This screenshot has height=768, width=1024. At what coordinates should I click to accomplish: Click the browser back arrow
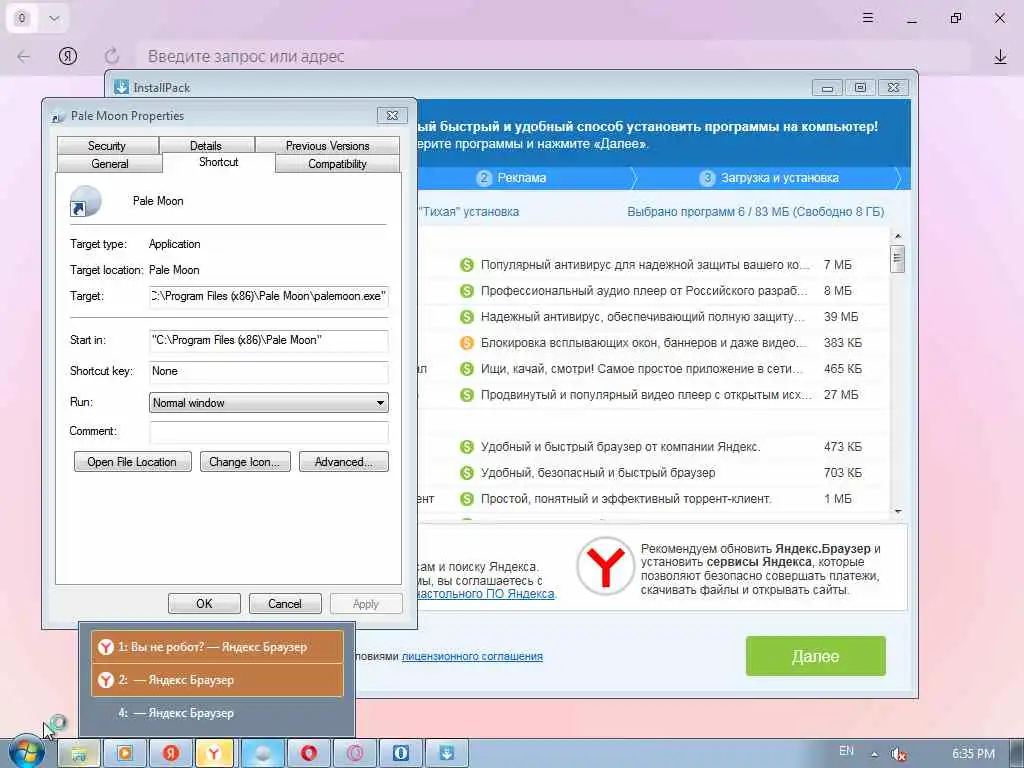pyautogui.click(x=24, y=57)
